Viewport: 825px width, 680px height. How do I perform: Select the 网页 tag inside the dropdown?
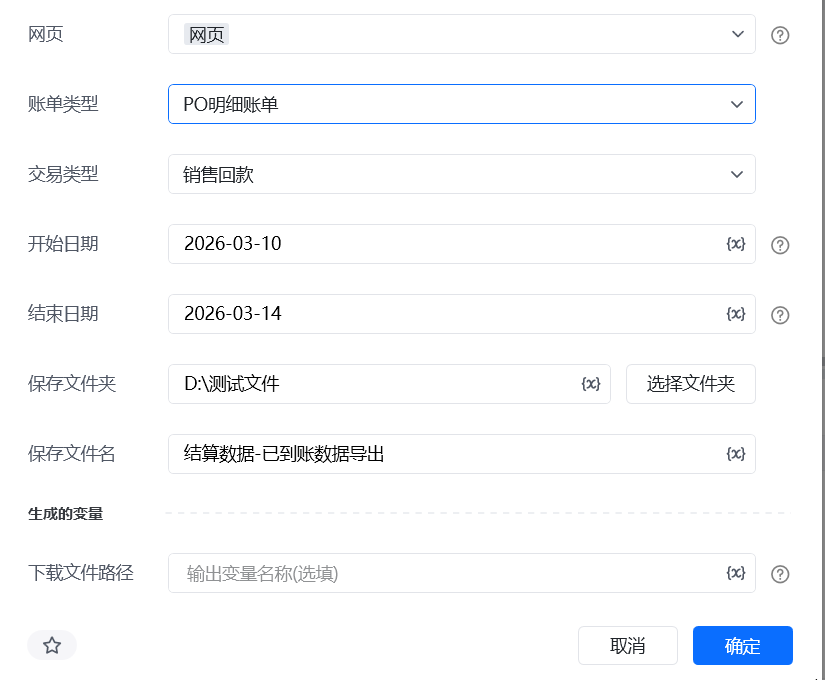click(x=206, y=35)
